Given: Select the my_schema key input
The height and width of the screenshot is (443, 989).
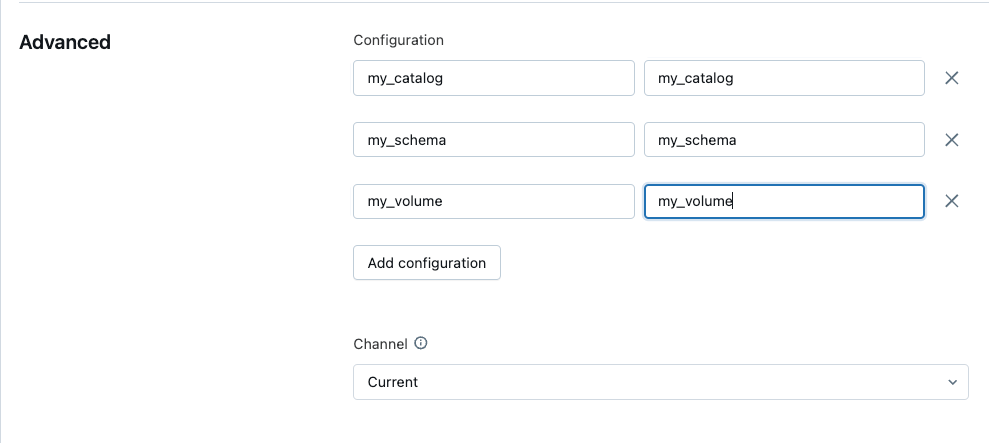Looking at the screenshot, I should (x=493, y=140).
